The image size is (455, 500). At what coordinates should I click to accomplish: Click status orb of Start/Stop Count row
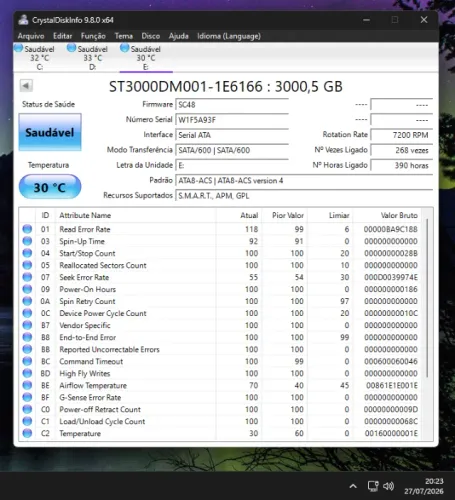click(x=27, y=253)
